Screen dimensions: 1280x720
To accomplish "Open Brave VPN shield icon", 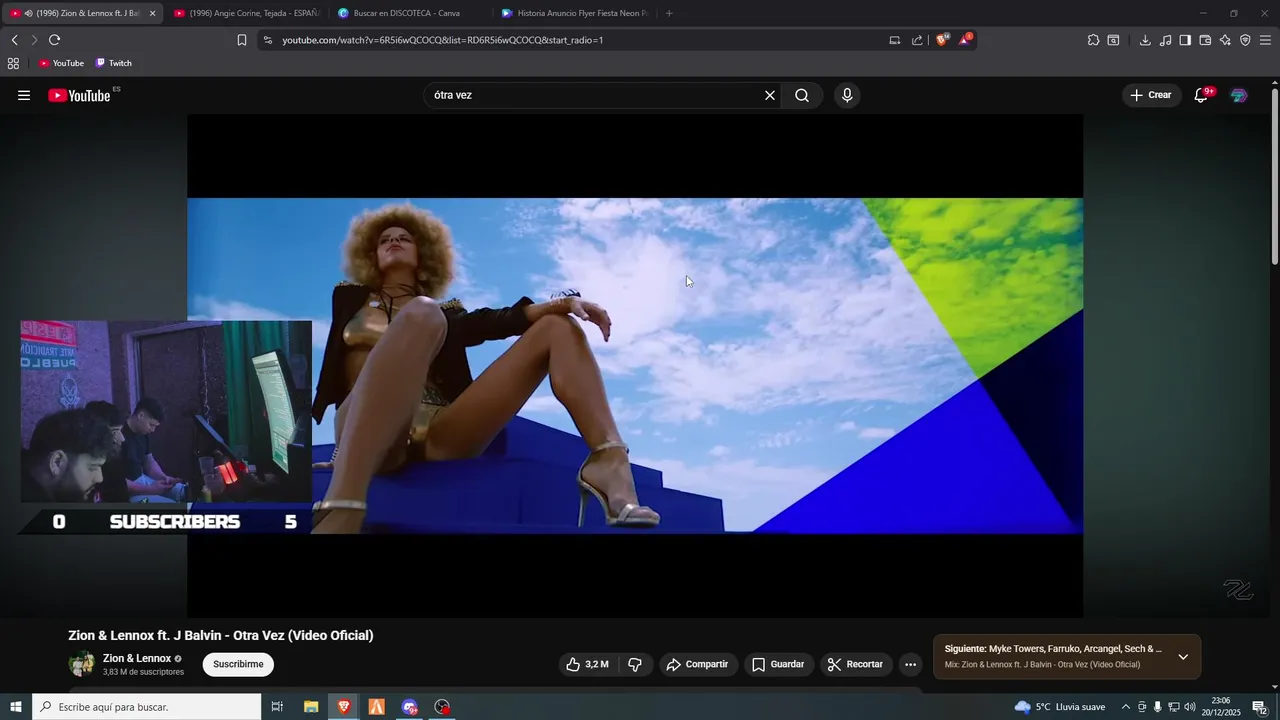I will click(1245, 40).
